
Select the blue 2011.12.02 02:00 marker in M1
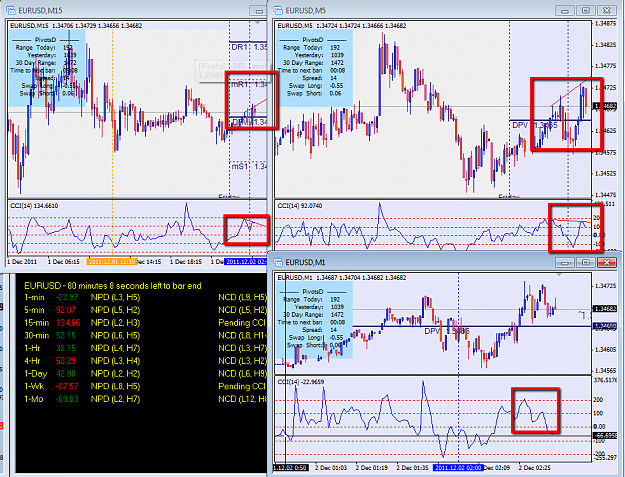point(458,467)
